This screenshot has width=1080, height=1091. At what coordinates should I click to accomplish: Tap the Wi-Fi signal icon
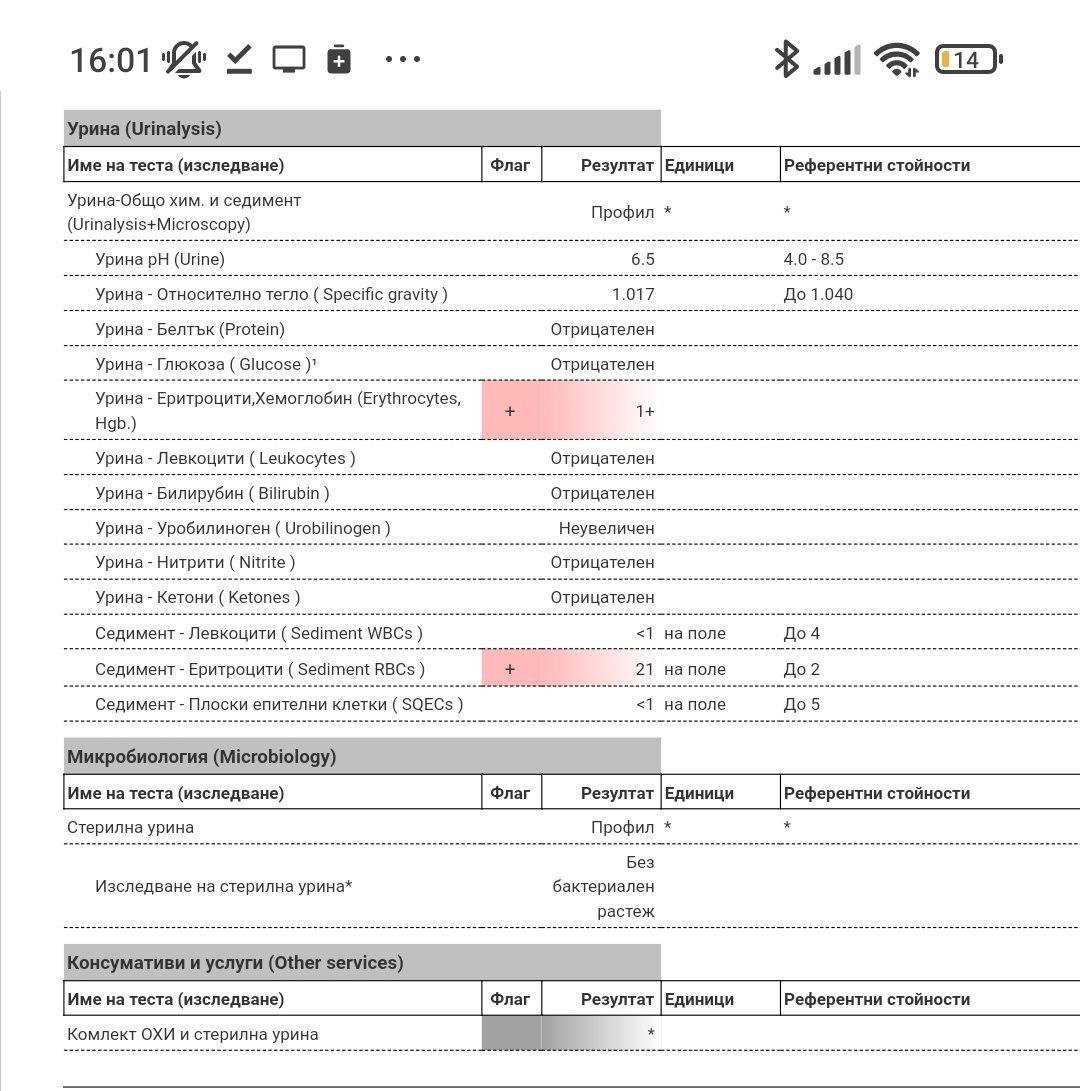(896, 60)
